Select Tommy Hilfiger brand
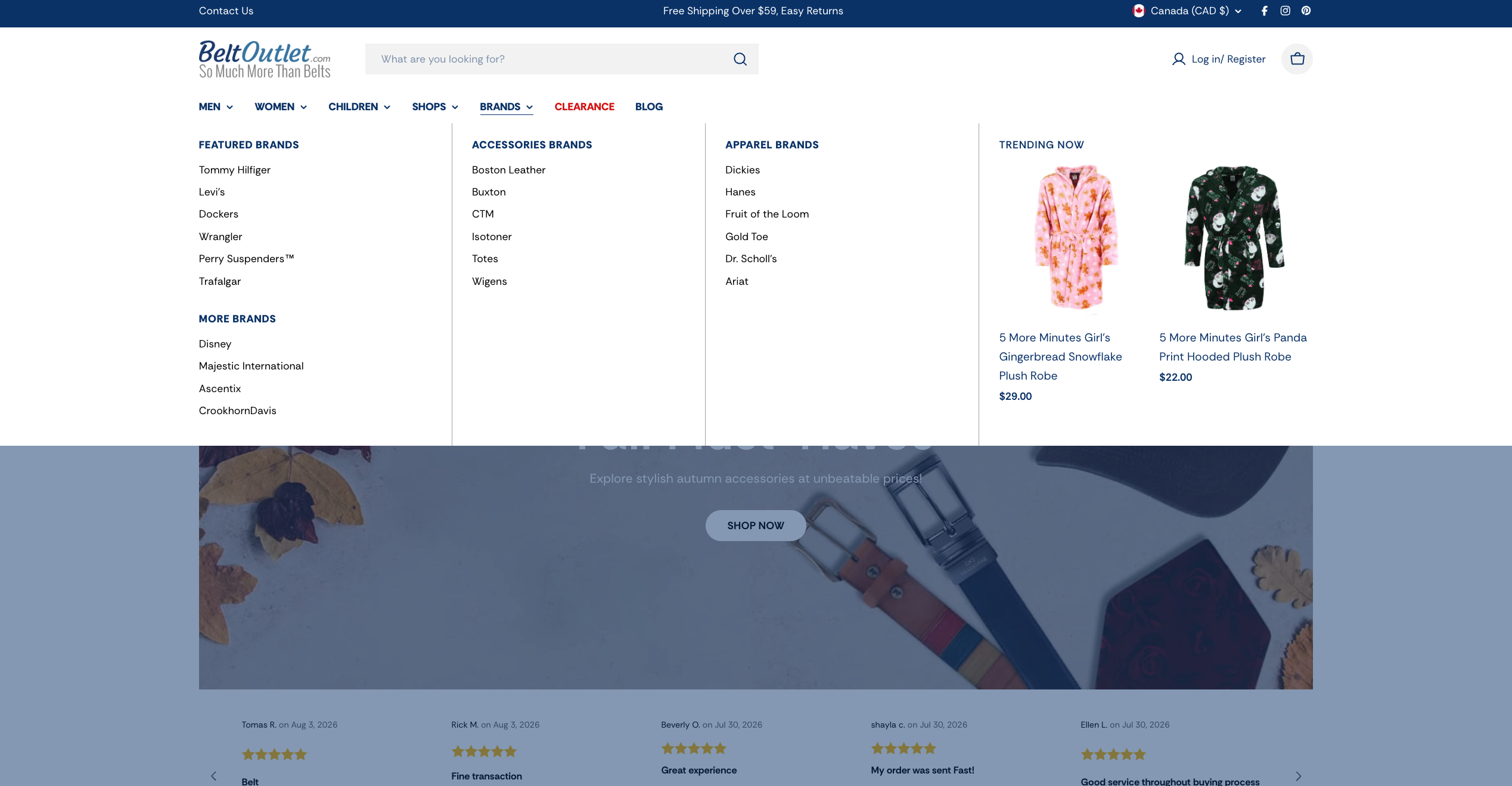Screen dimensions: 1512x786 (x=235, y=170)
